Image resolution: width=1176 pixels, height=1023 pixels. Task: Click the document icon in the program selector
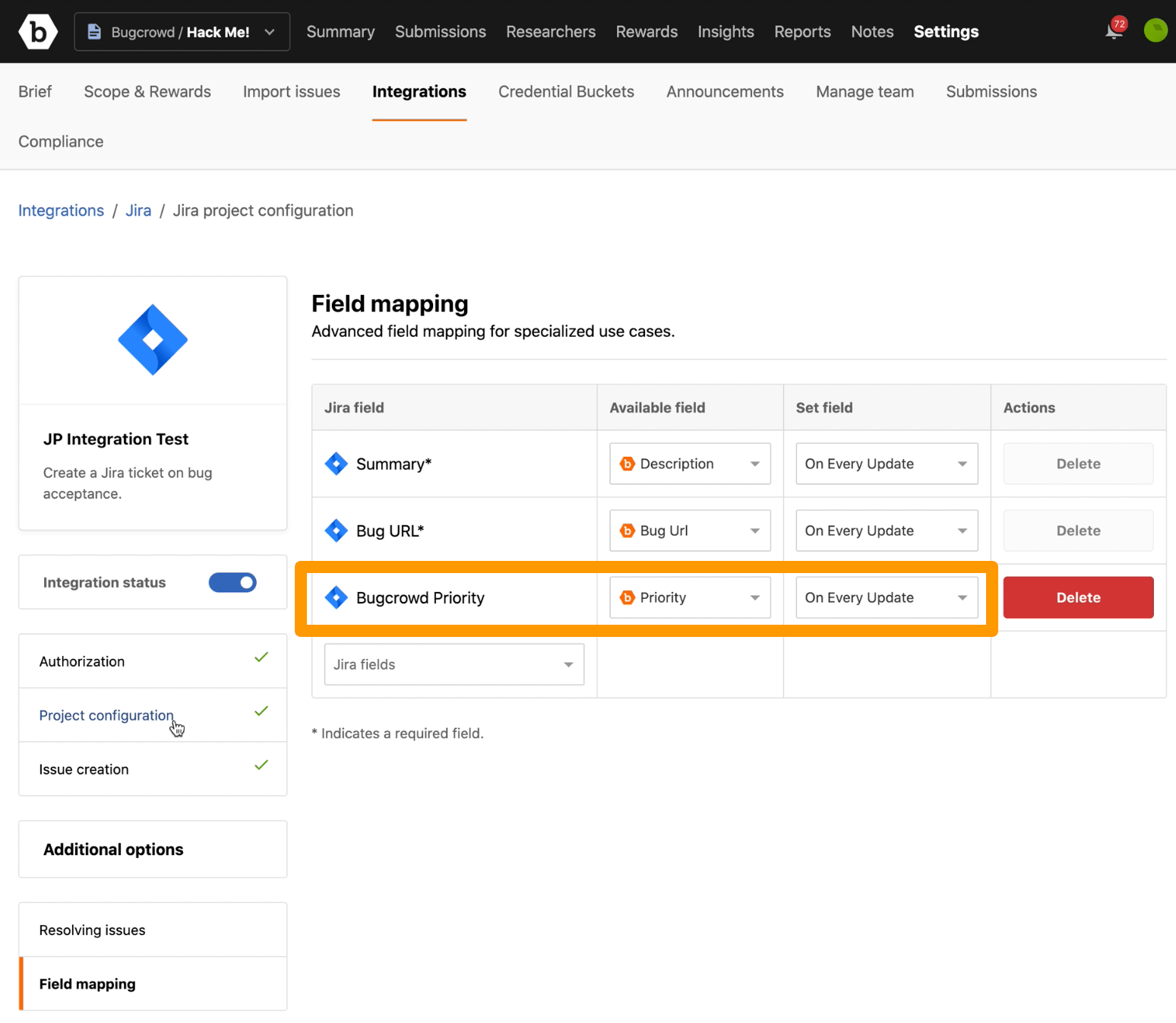pos(93,31)
